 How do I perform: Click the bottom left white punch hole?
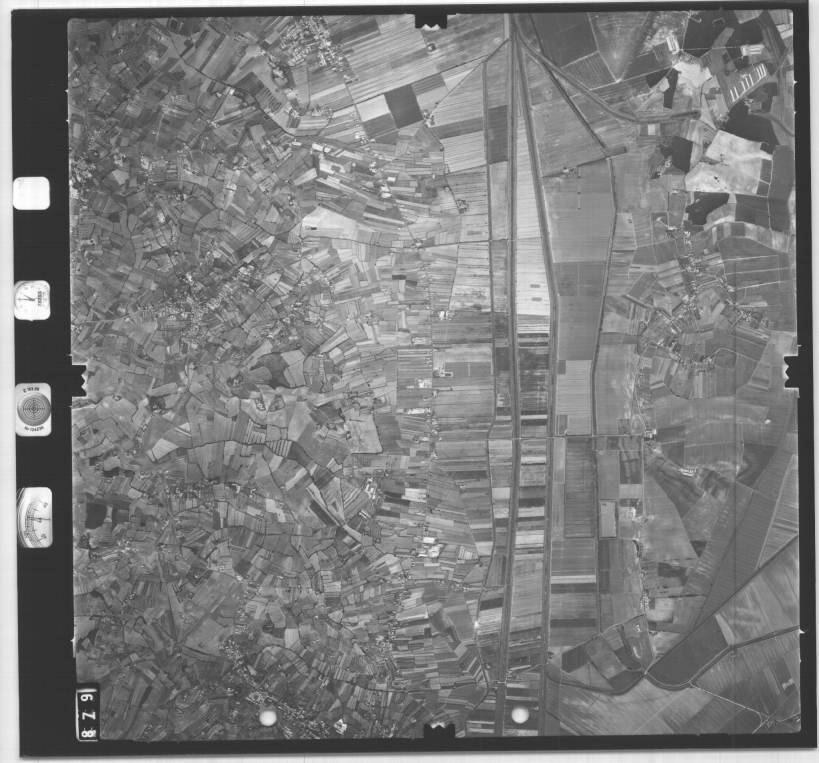(267, 716)
